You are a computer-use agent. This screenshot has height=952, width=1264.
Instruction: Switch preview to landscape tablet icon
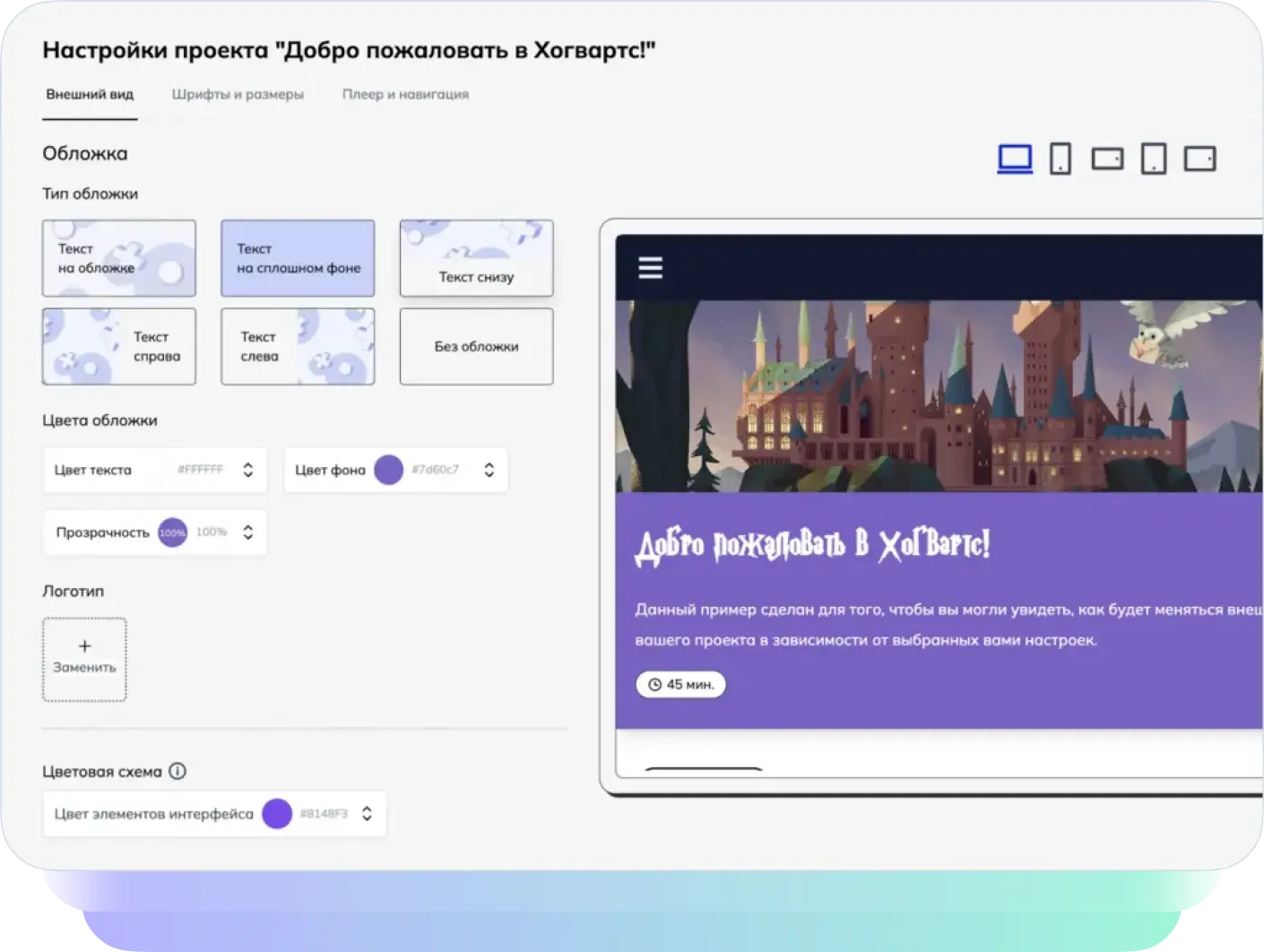[1200, 160]
